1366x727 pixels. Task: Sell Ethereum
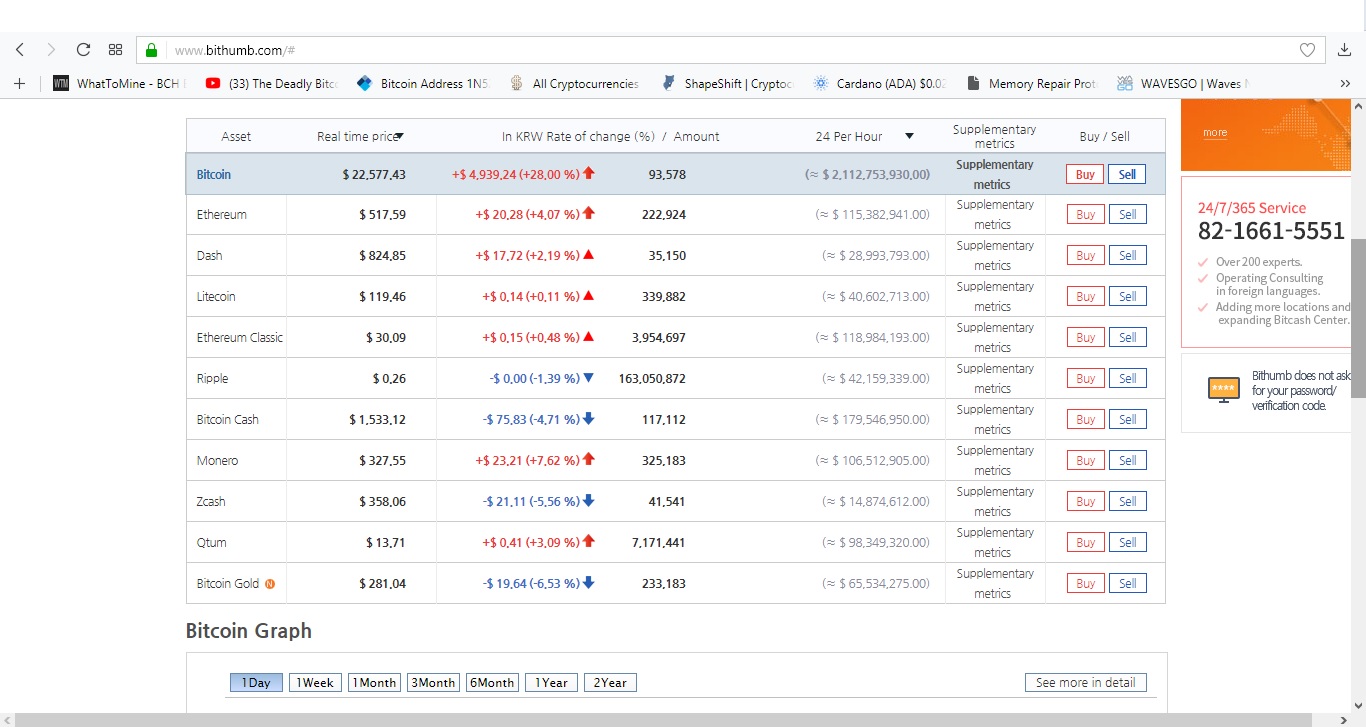click(x=1127, y=214)
